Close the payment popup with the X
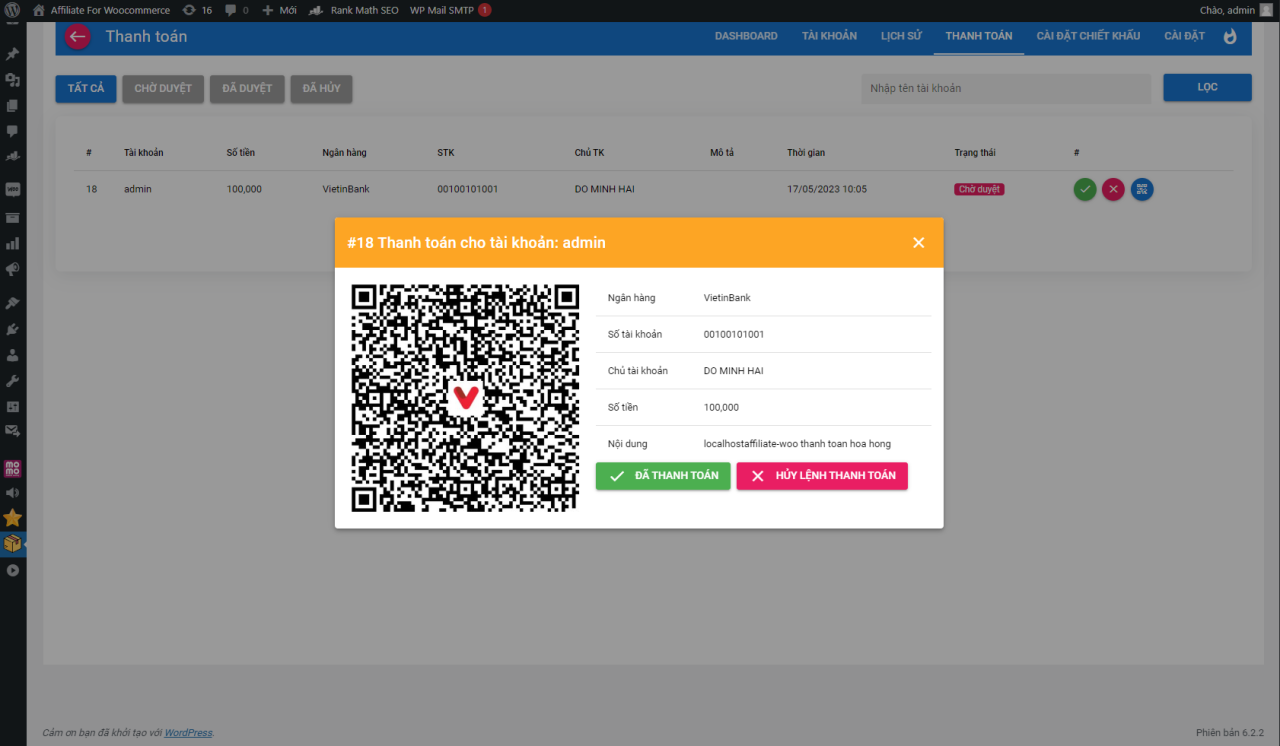 [918, 242]
